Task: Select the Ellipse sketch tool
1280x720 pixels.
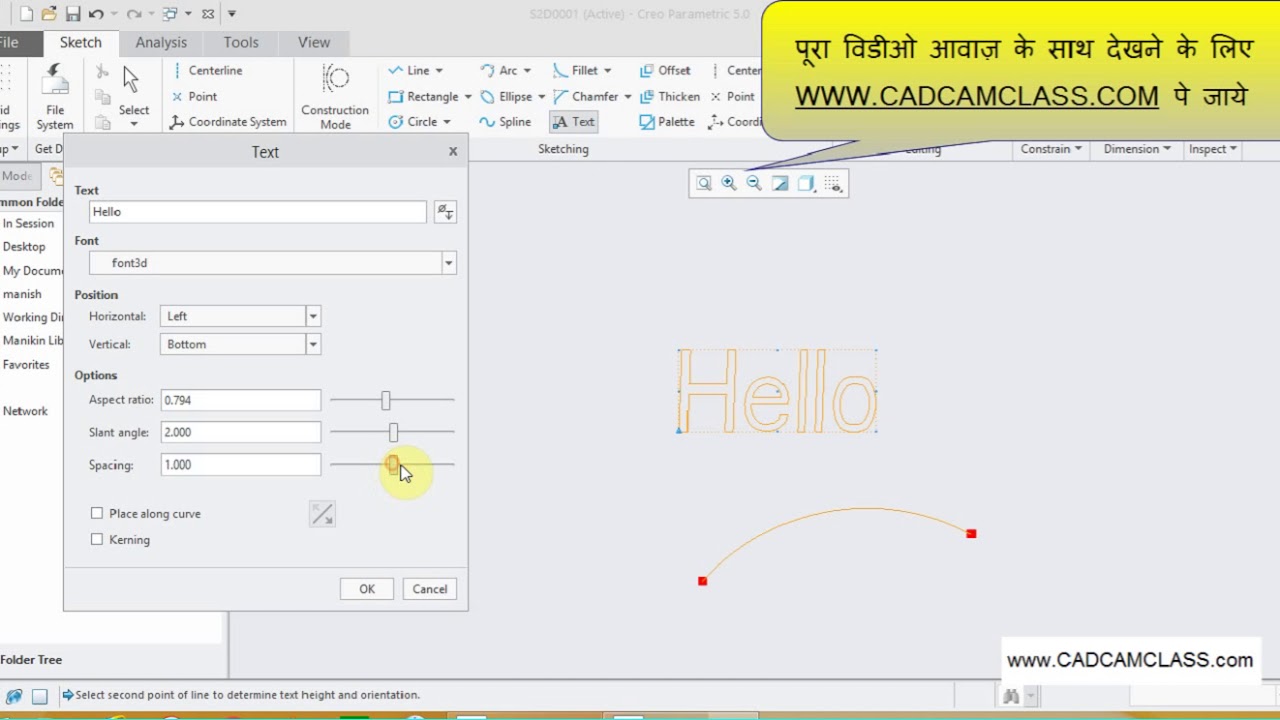Action: click(506, 97)
